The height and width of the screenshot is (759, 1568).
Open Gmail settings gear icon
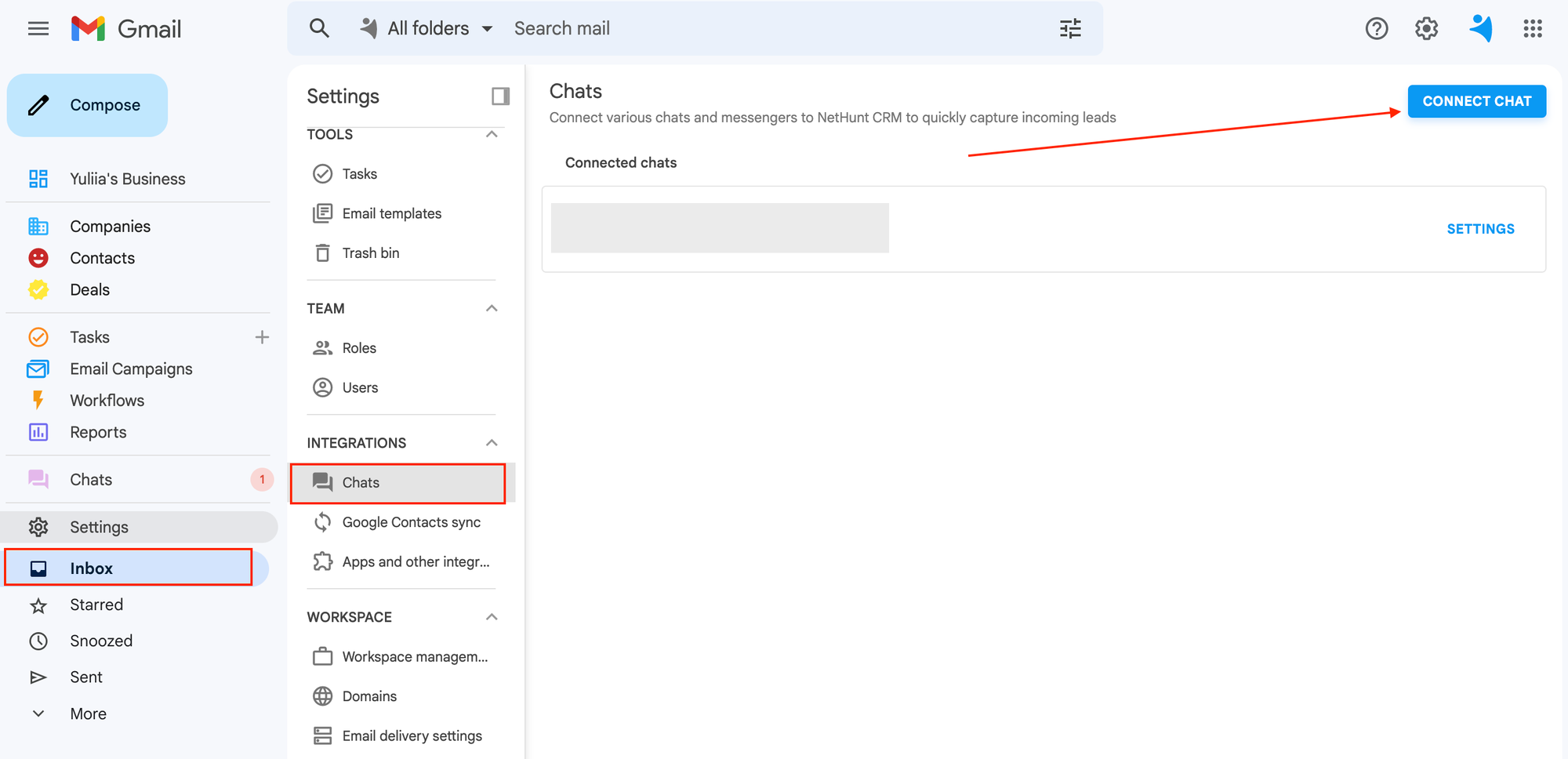point(1426,29)
